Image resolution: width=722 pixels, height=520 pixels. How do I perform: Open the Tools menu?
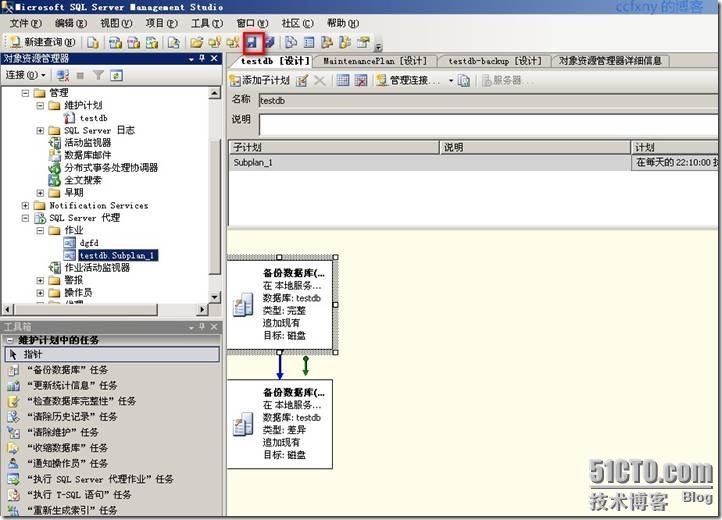pyautogui.click(x=207, y=23)
